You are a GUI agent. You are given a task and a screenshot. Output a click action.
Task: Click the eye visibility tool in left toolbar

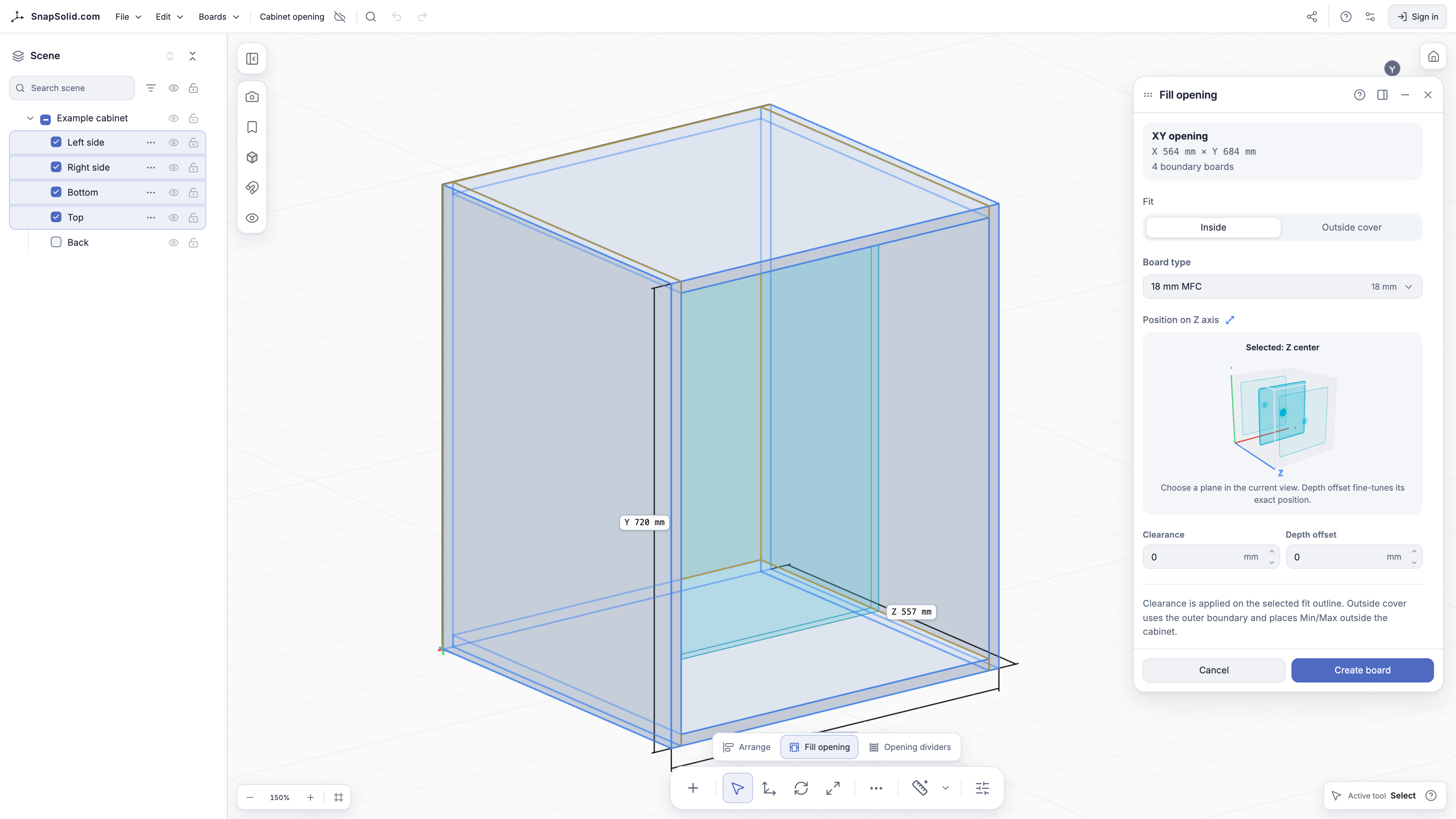pyautogui.click(x=252, y=218)
